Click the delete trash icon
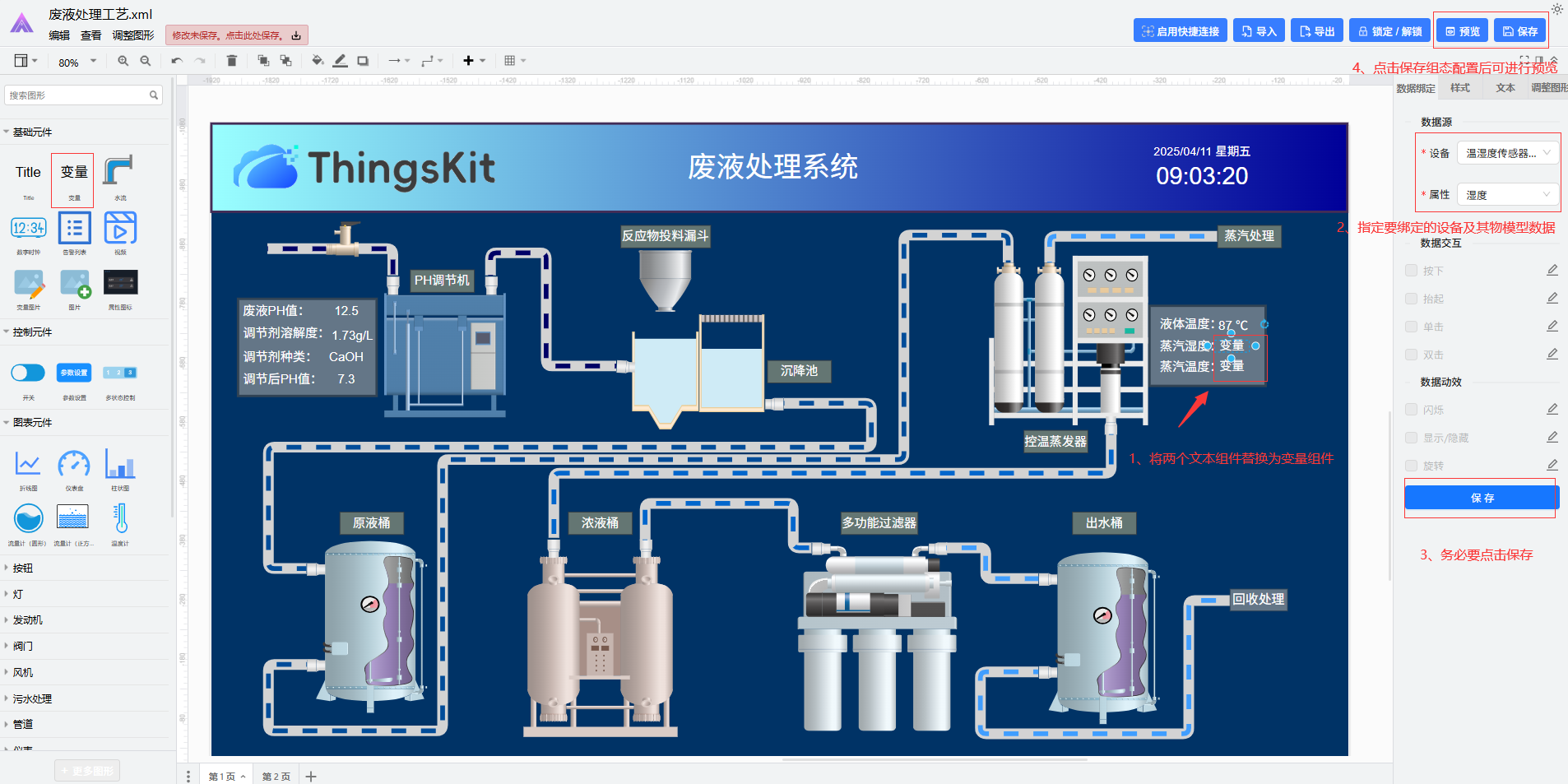Viewport: 1568px width, 784px height. 232,61
